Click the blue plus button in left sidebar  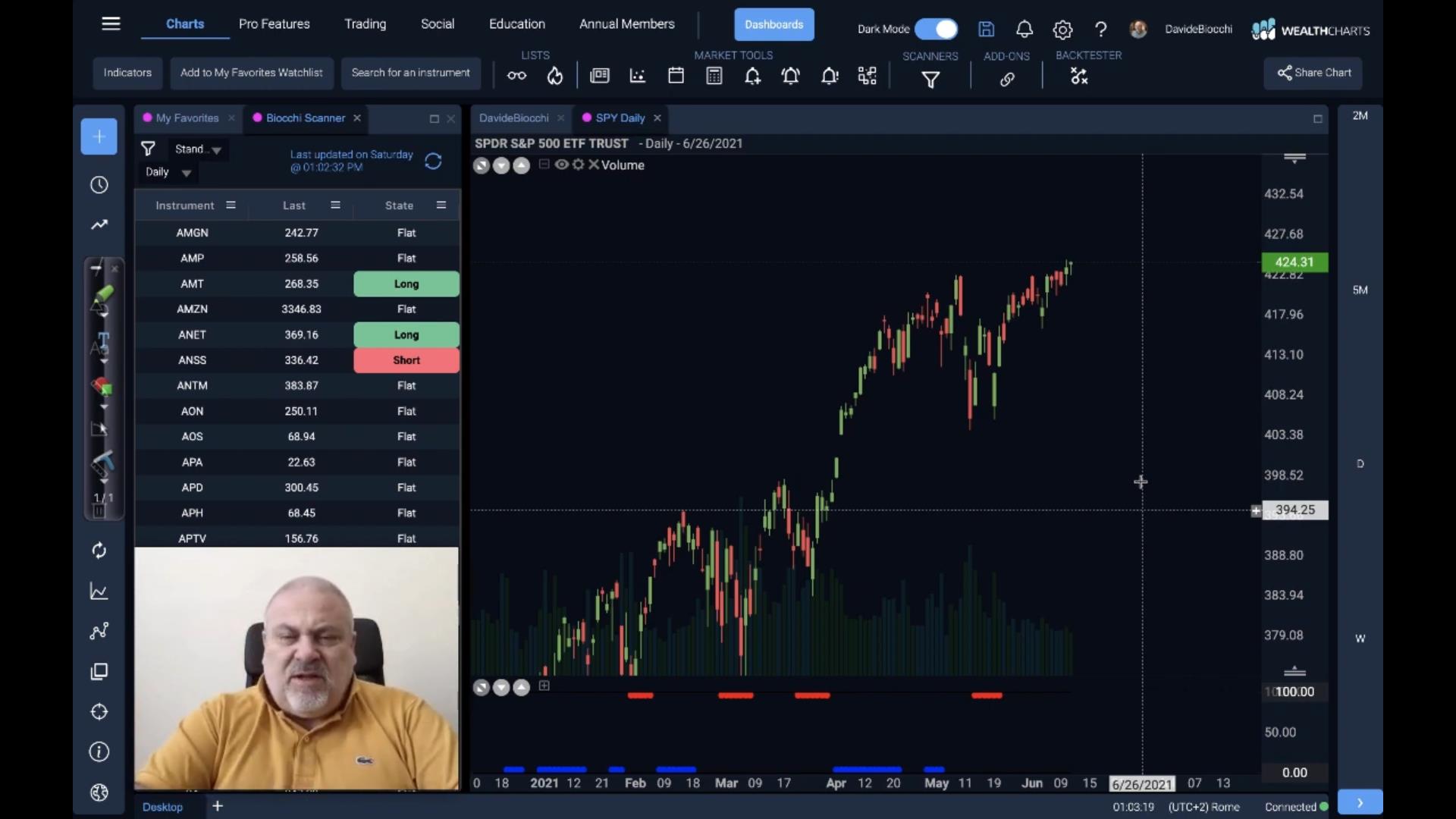[x=99, y=136]
